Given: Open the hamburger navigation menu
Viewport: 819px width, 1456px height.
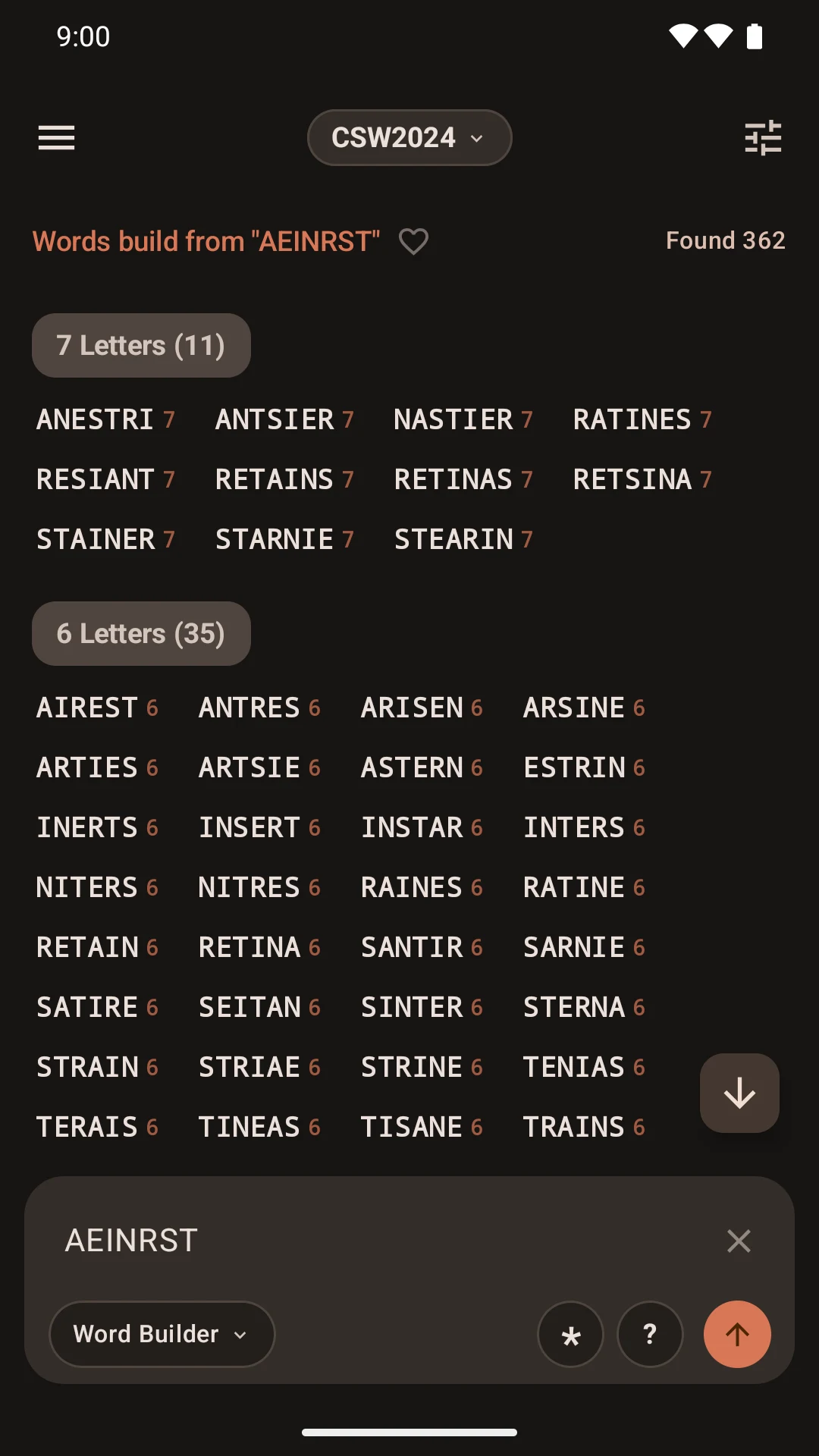Looking at the screenshot, I should [57, 138].
